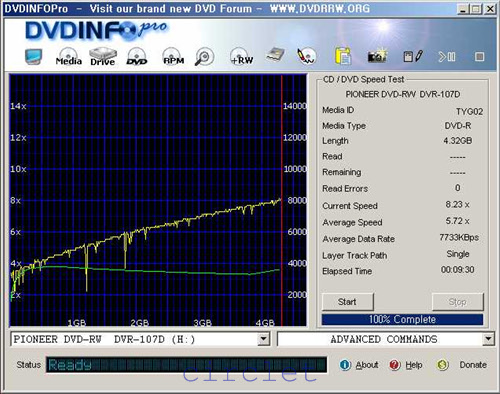Viewport: 500px width, 394px height.
Task: Click the Media Type value DVD-R
Action: [x=458, y=126]
